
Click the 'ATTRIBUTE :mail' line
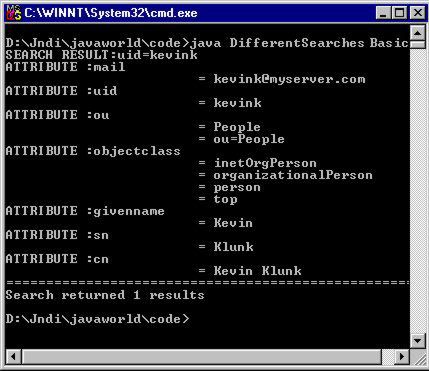(x=65, y=67)
